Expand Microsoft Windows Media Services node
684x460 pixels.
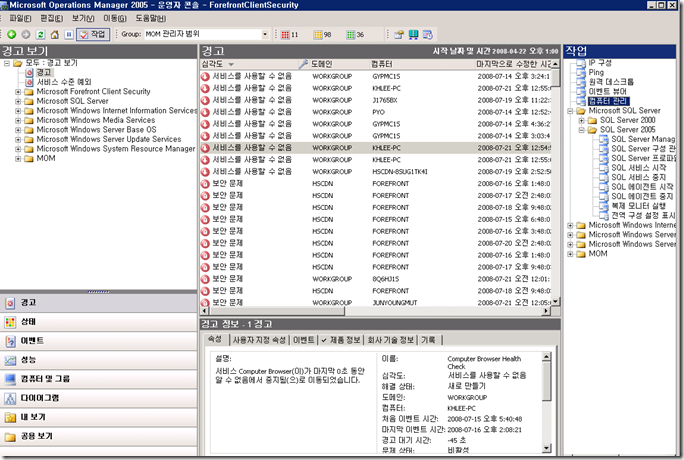point(18,120)
